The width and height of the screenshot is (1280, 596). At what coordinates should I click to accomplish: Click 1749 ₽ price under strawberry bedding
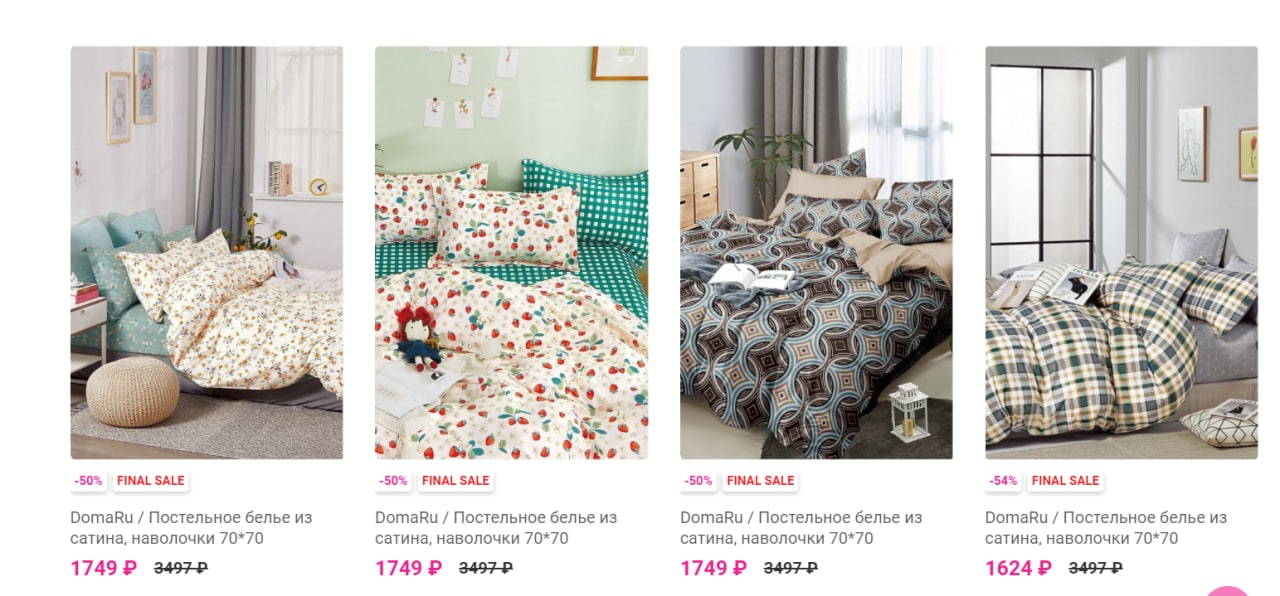[x=408, y=568]
